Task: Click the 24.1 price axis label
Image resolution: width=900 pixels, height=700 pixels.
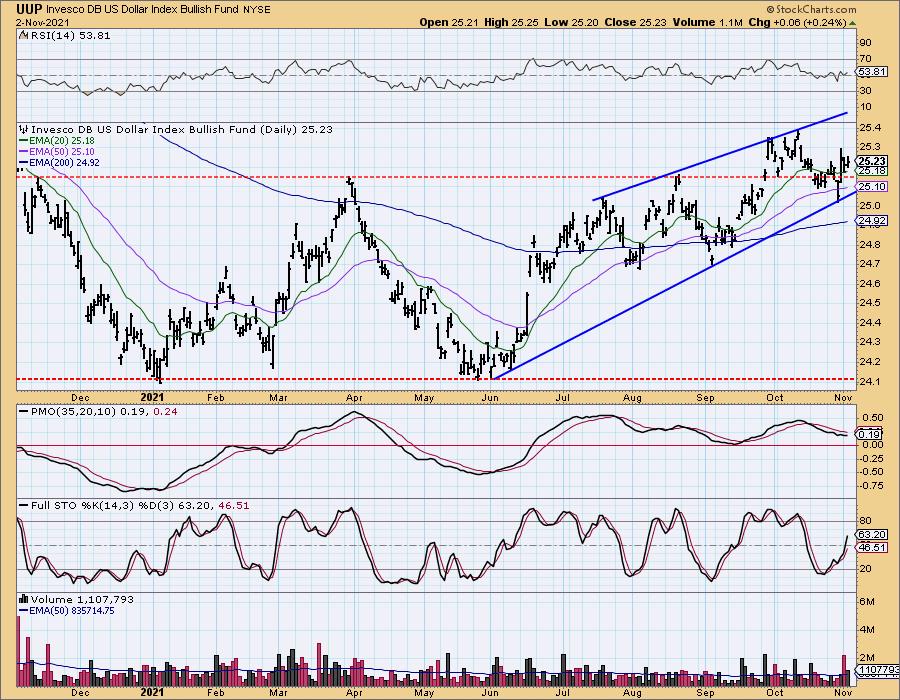Action: click(868, 381)
